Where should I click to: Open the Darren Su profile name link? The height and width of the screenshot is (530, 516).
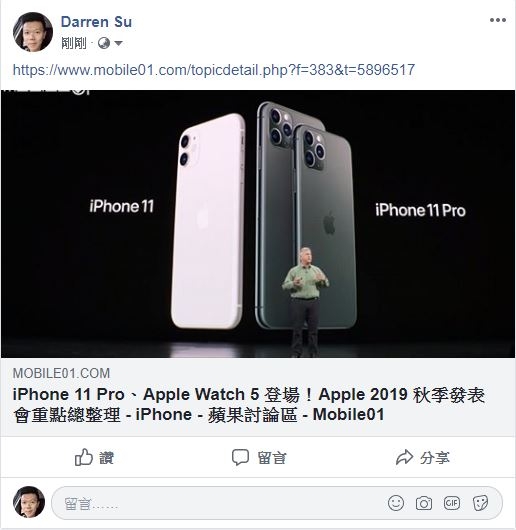point(96,22)
